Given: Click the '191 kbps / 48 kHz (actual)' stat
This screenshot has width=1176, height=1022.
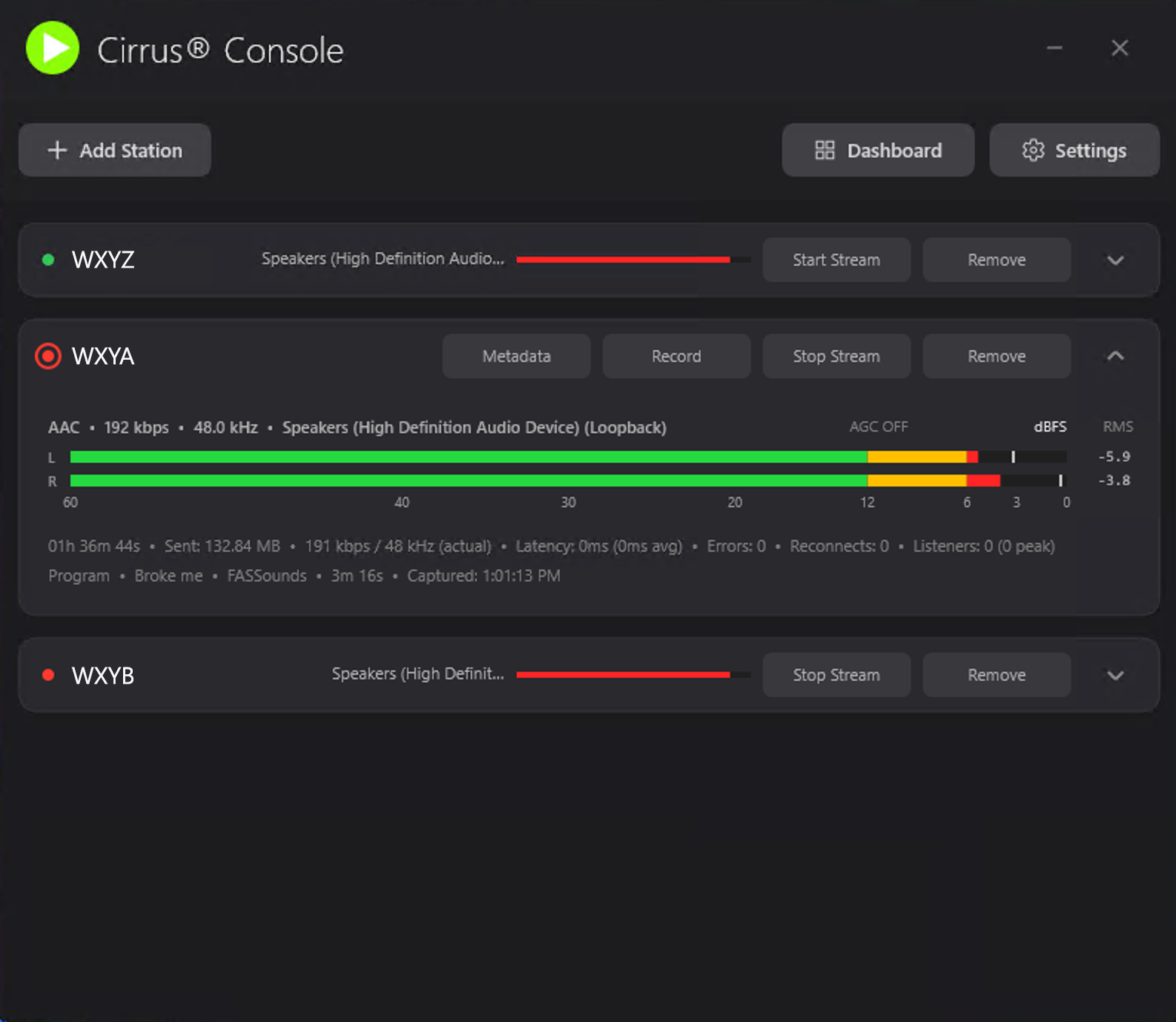Looking at the screenshot, I should [398, 547].
